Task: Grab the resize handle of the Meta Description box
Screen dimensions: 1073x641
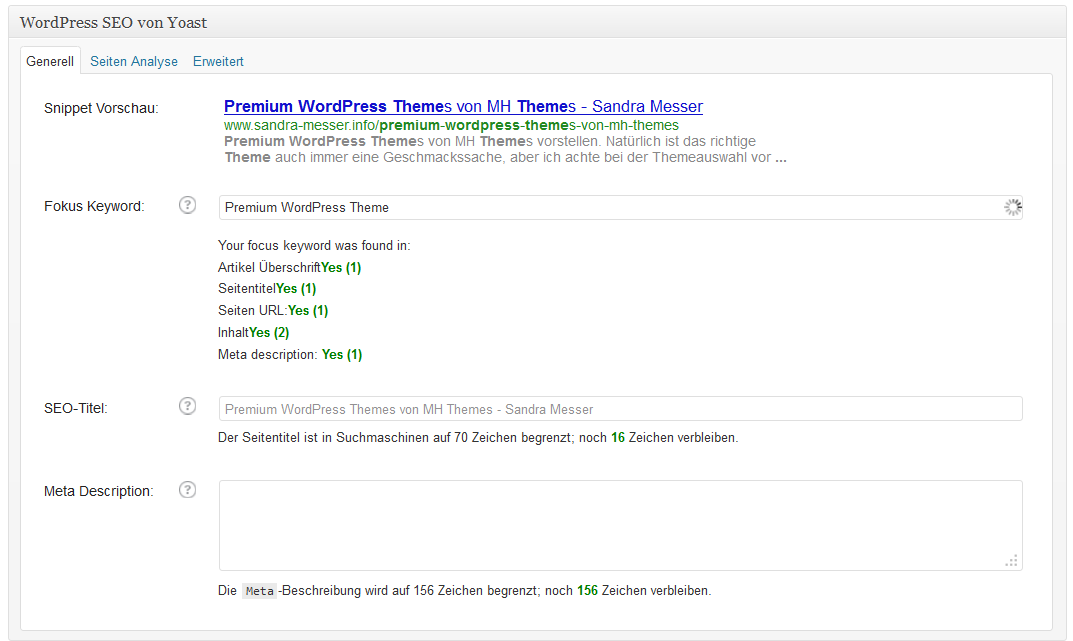Action: [1012, 561]
